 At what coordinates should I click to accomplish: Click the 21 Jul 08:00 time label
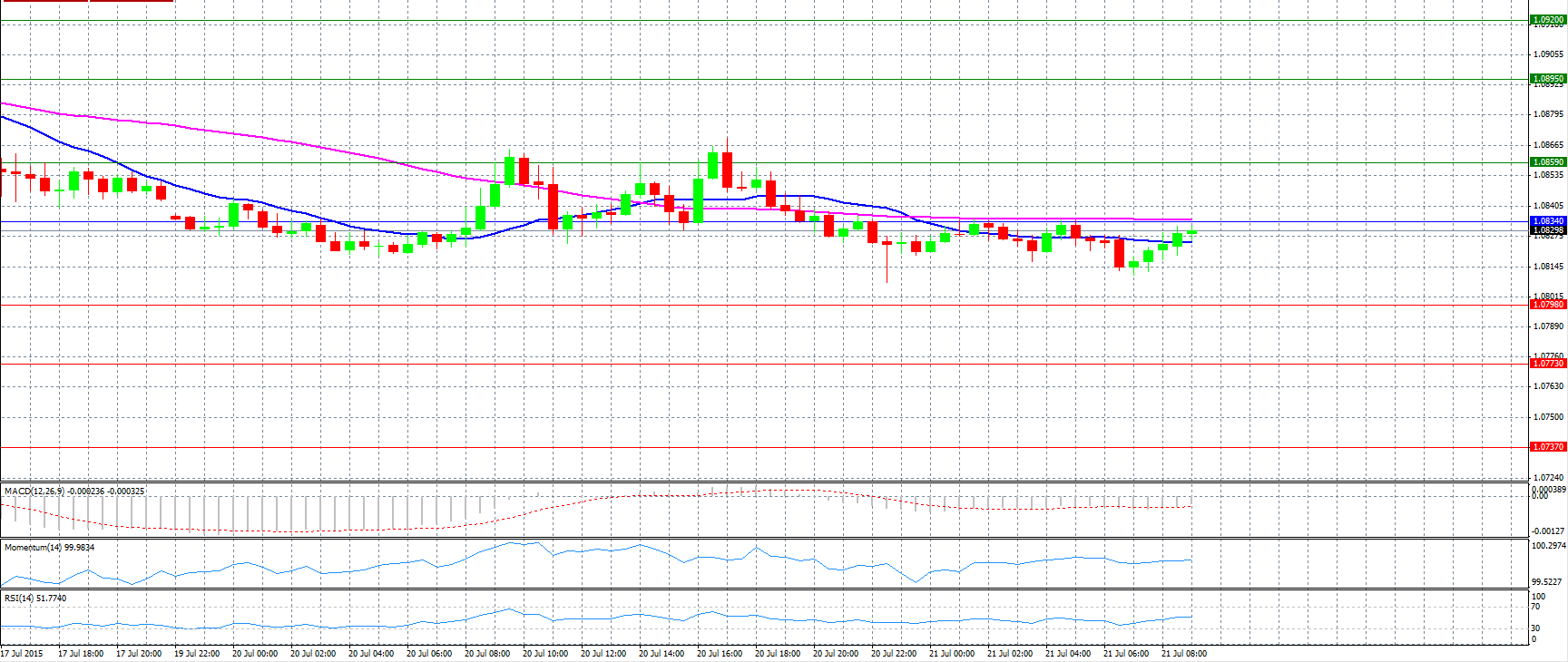[1184, 654]
